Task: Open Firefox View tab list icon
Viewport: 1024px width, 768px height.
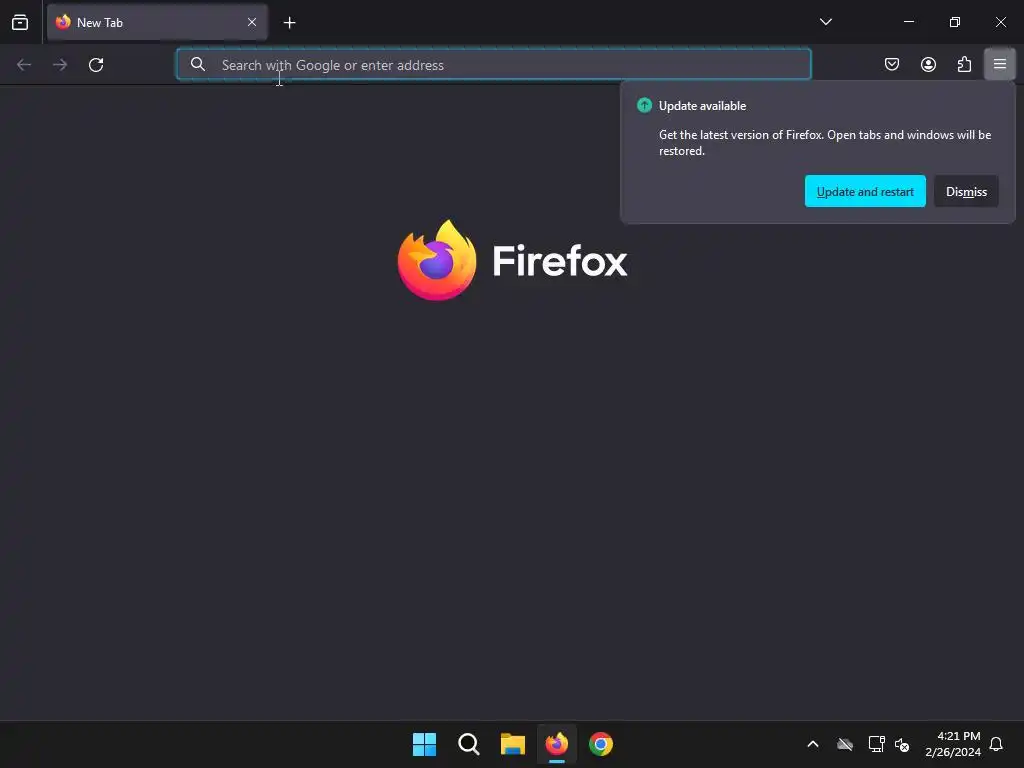Action: 20,22
